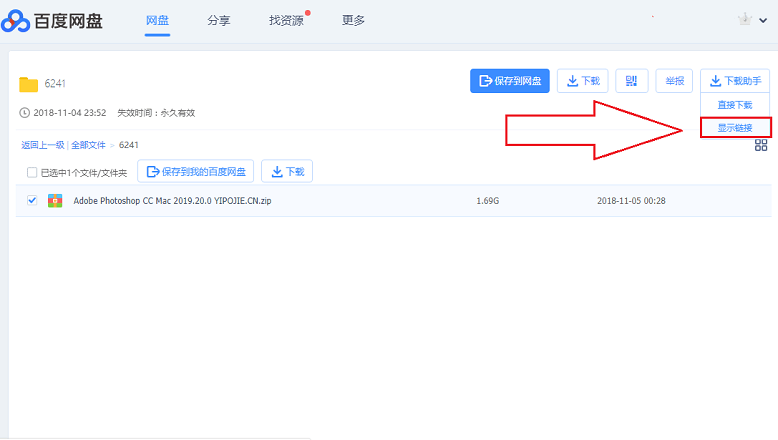778x440 pixels.
Task: Open the 找资源 tab
Action: point(286,20)
